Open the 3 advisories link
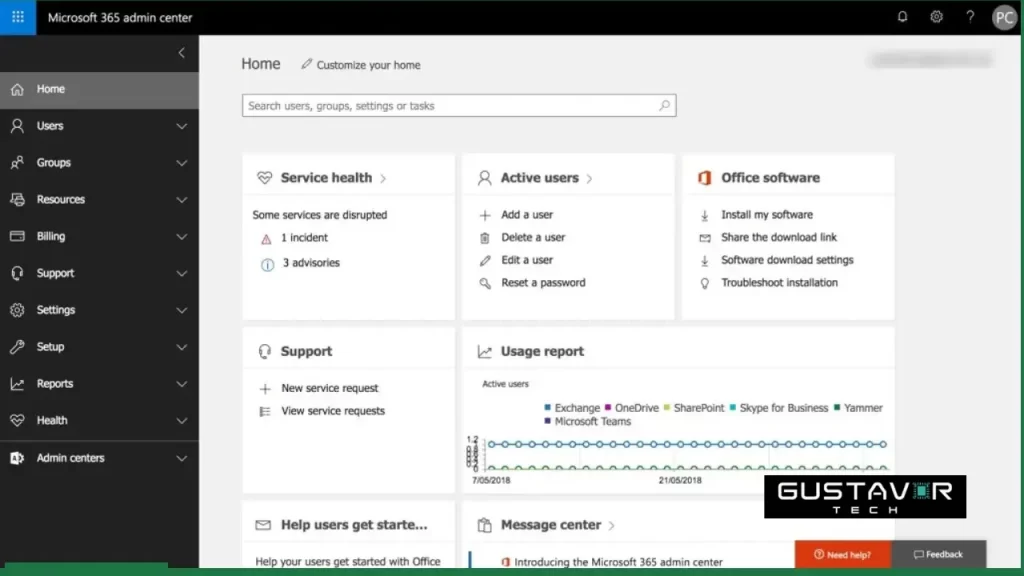1024x576 pixels. [311, 263]
